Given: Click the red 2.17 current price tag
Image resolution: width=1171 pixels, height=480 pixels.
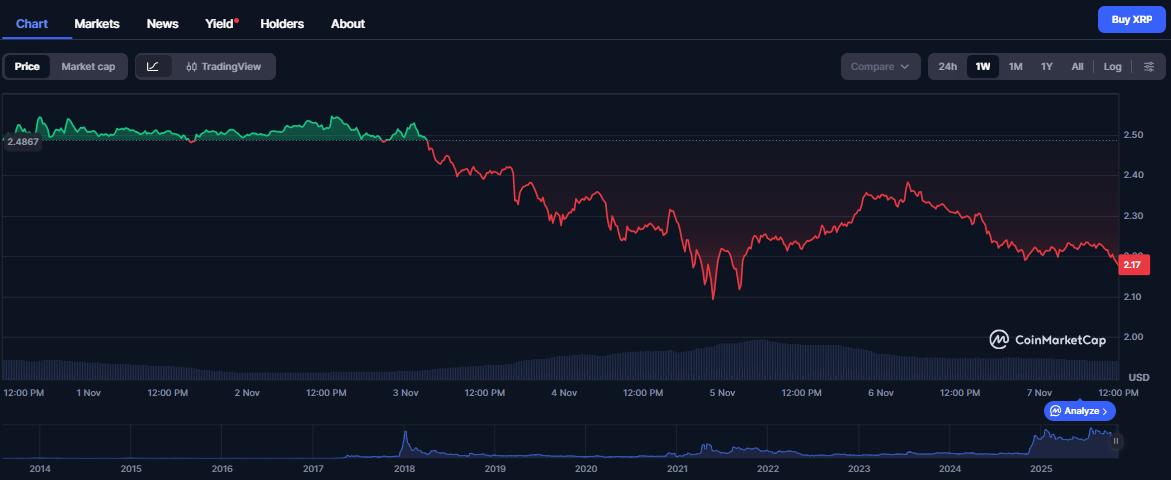Looking at the screenshot, I should coord(1132,265).
